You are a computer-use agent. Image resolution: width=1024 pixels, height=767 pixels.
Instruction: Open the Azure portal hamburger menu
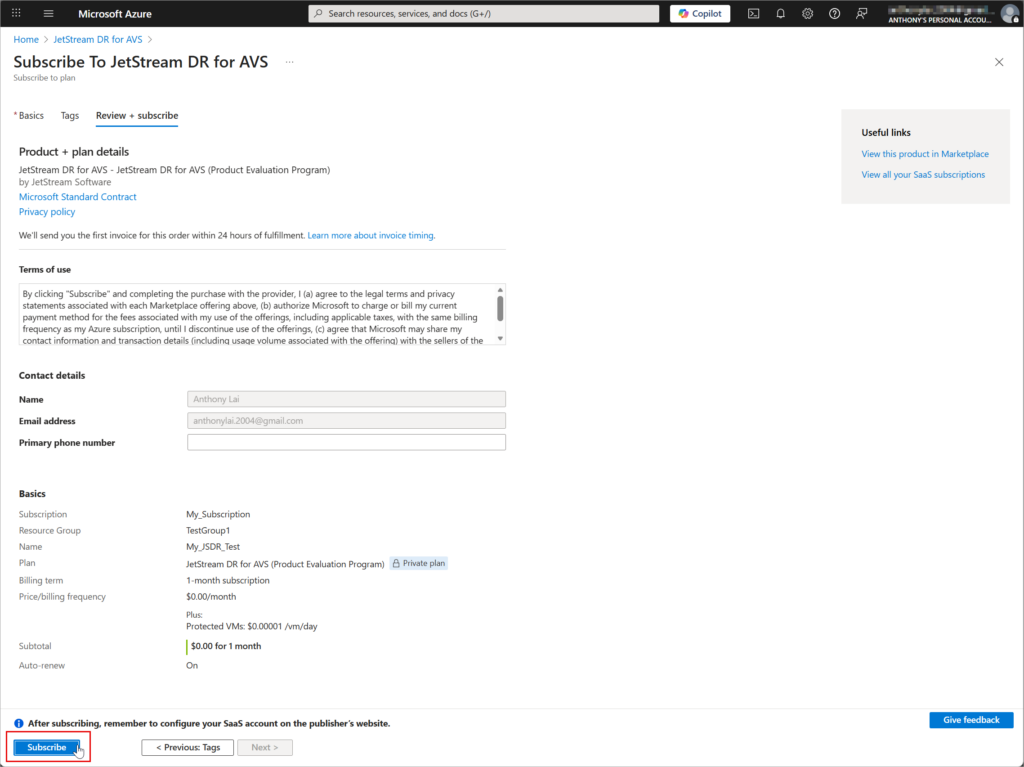pos(48,14)
